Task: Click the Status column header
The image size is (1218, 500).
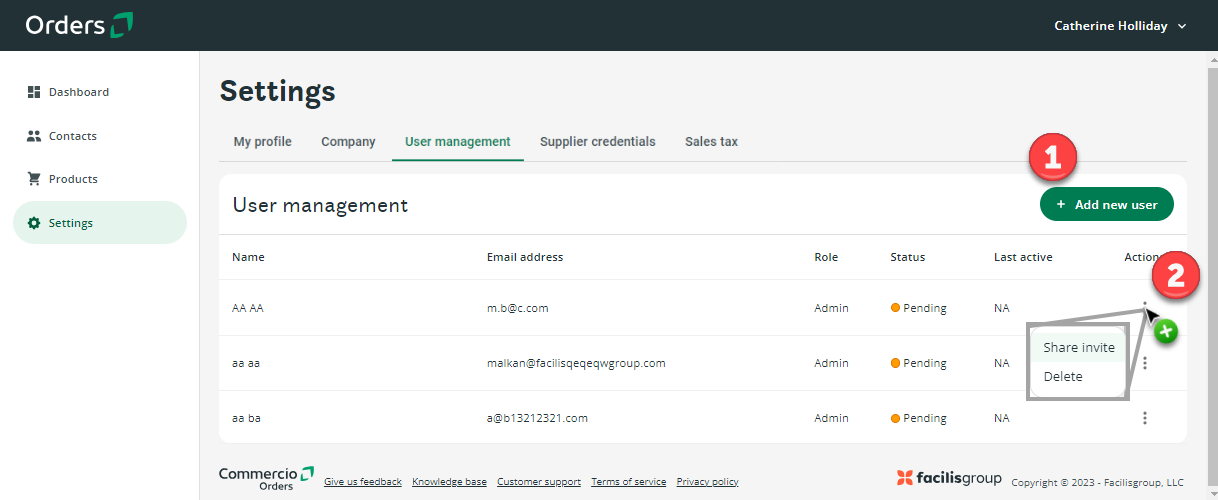Action: click(x=908, y=257)
